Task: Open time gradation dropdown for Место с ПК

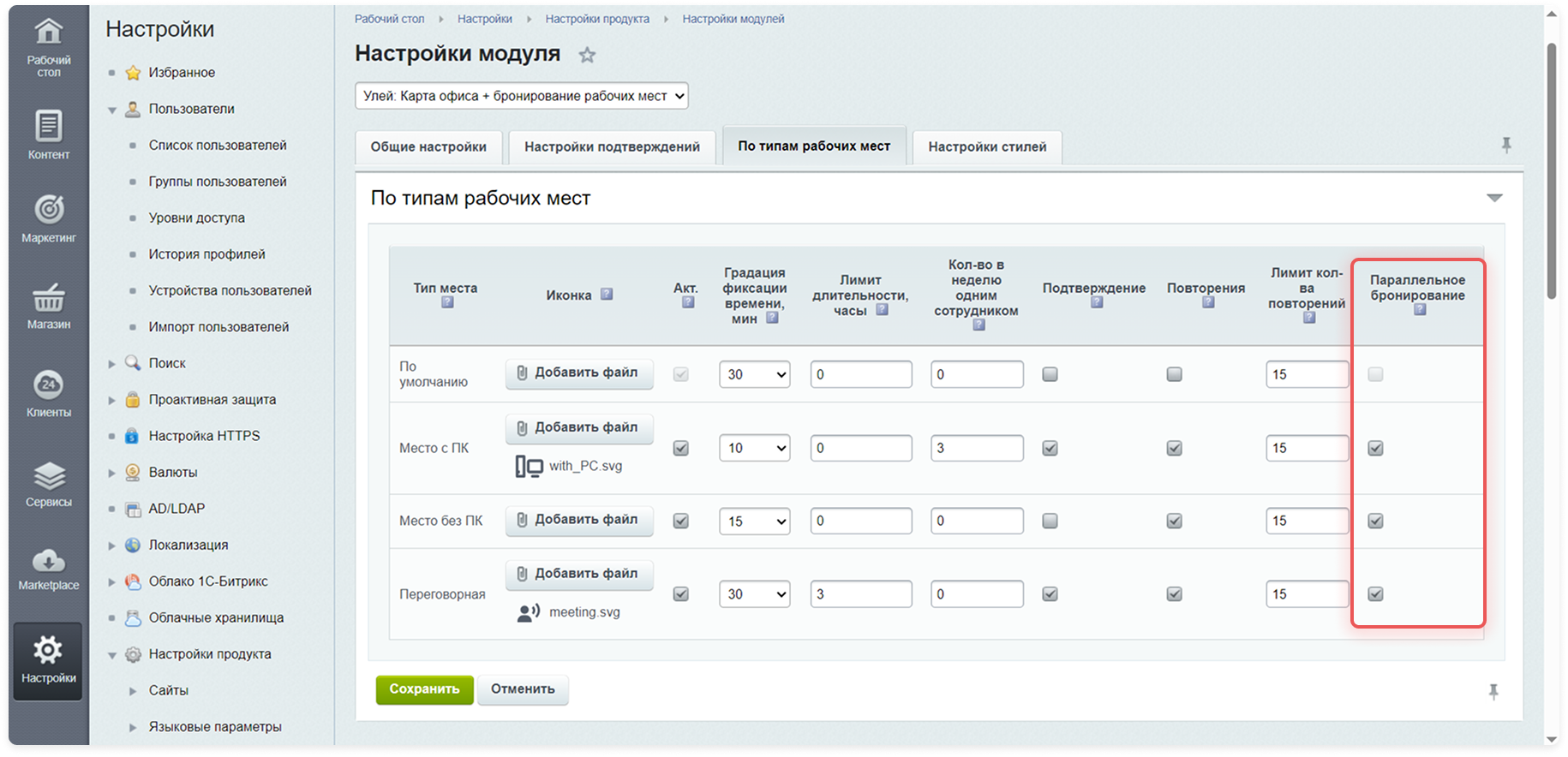Action: click(x=755, y=448)
